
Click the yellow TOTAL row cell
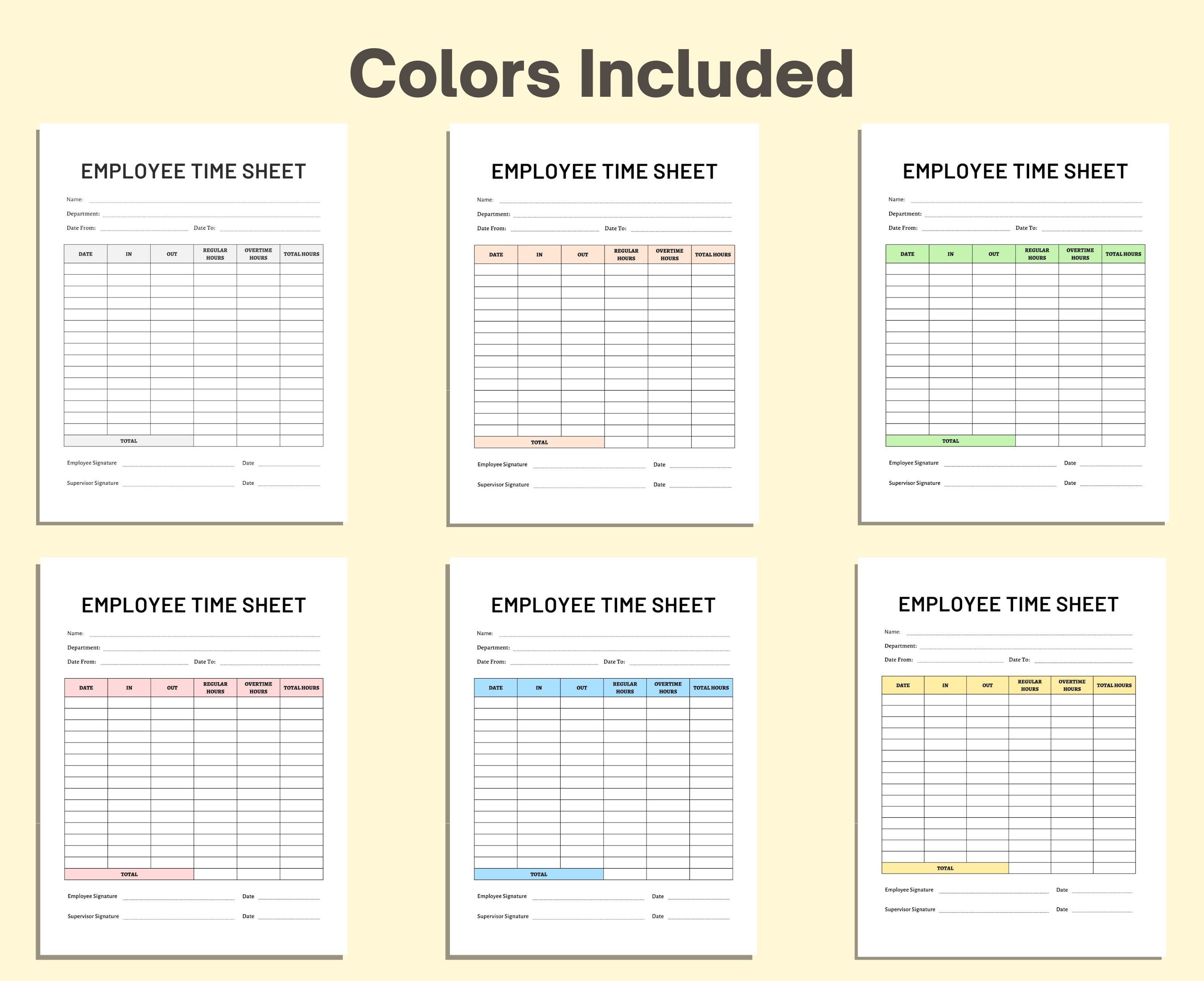945,868
